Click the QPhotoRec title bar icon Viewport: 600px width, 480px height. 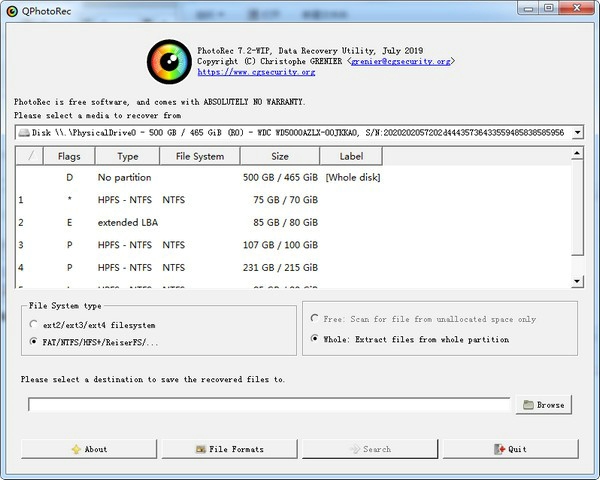pos(12,10)
